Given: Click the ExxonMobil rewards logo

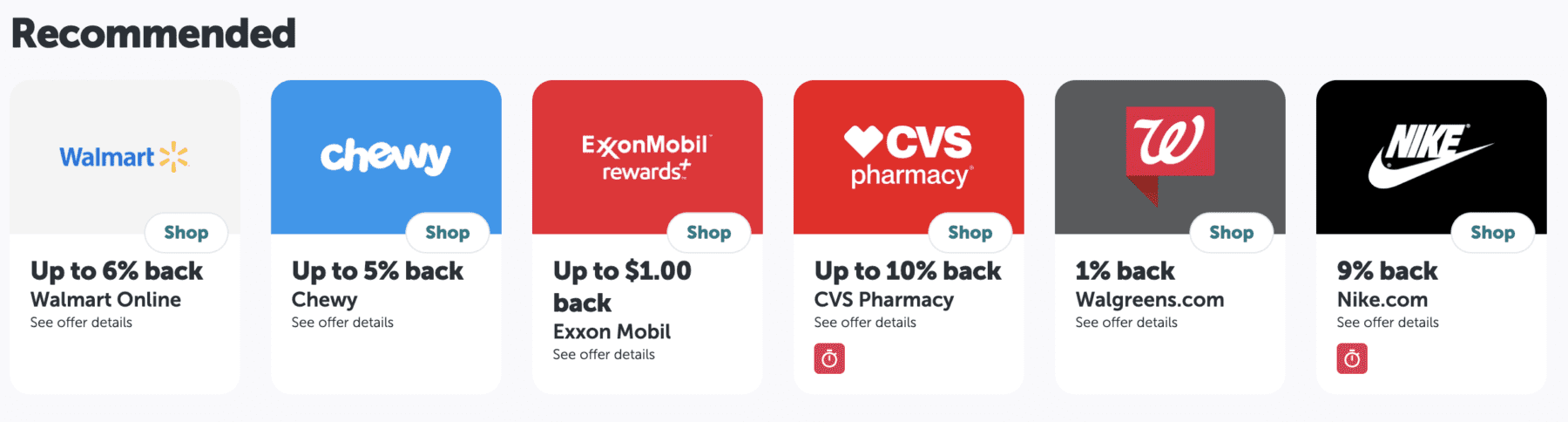Looking at the screenshot, I should [x=646, y=157].
